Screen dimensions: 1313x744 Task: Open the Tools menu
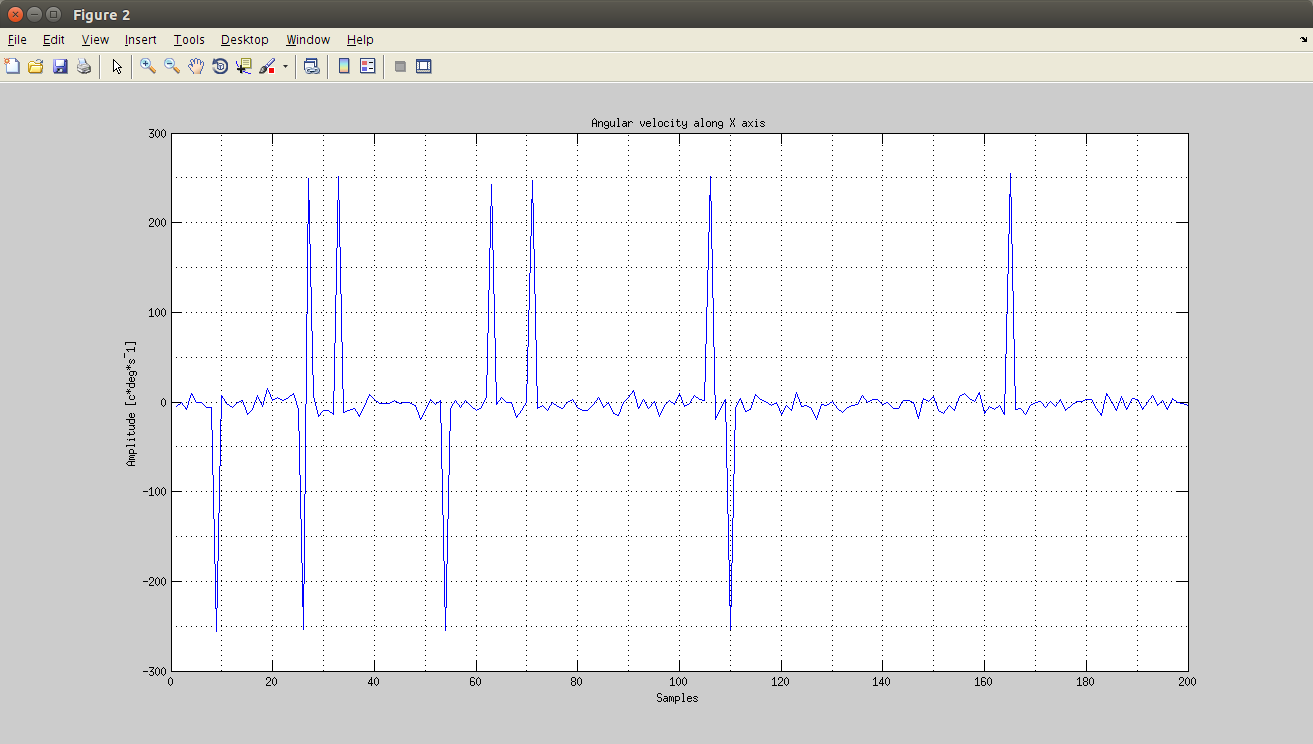(189, 40)
